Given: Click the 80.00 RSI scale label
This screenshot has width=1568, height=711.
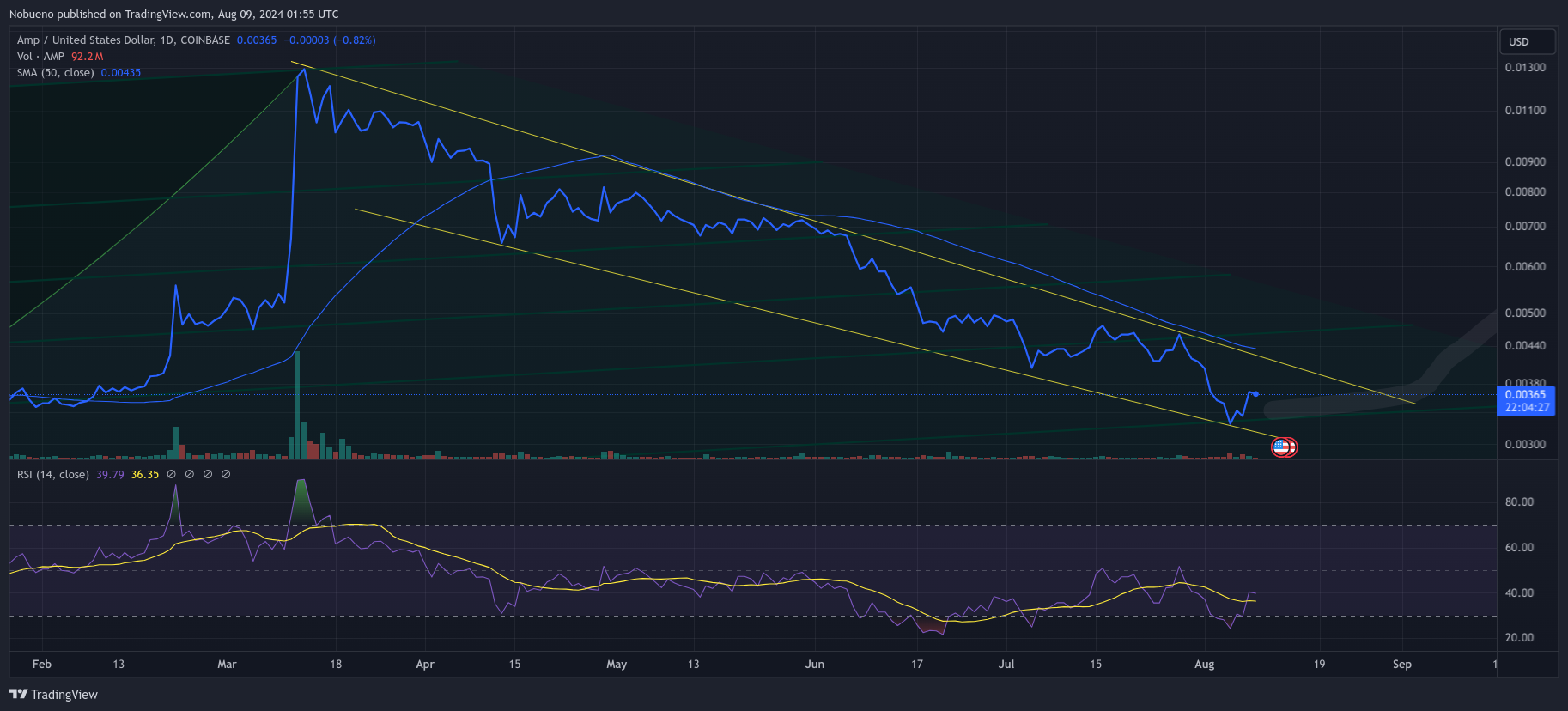Looking at the screenshot, I should point(1519,501).
